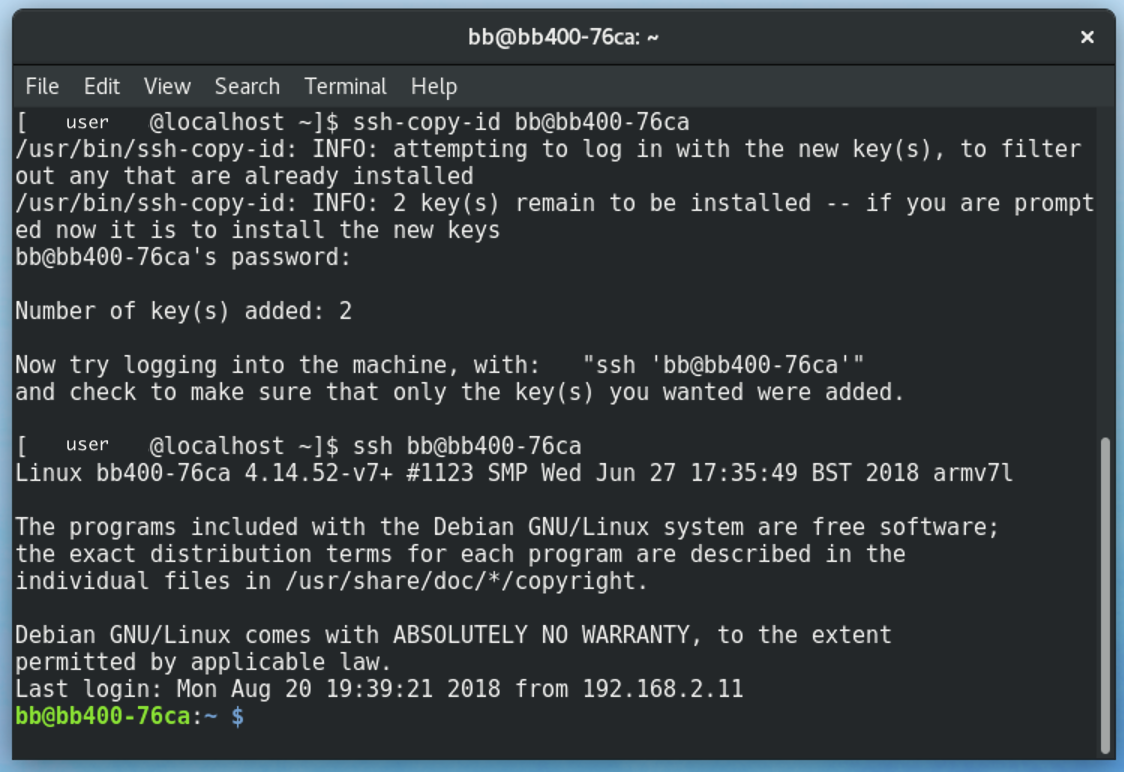
Task: Open the Help menu
Action: pos(434,86)
